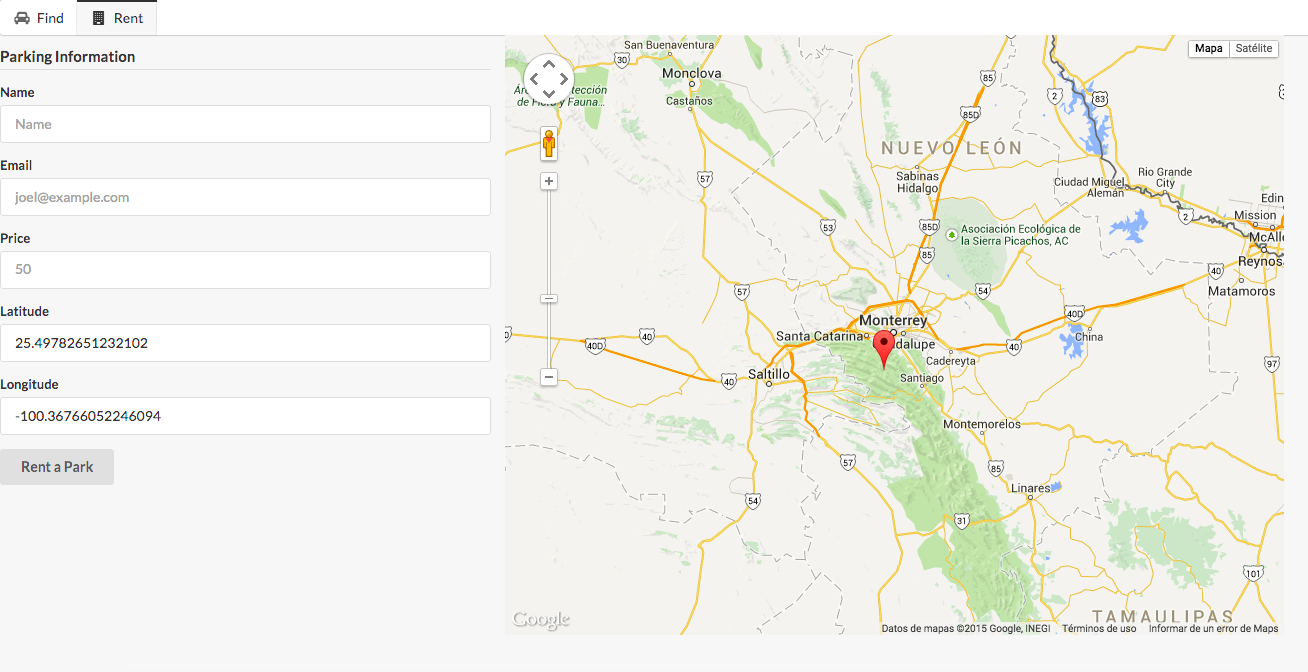
Task: Switch to the Find tab
Action: [x=38, y=18]
